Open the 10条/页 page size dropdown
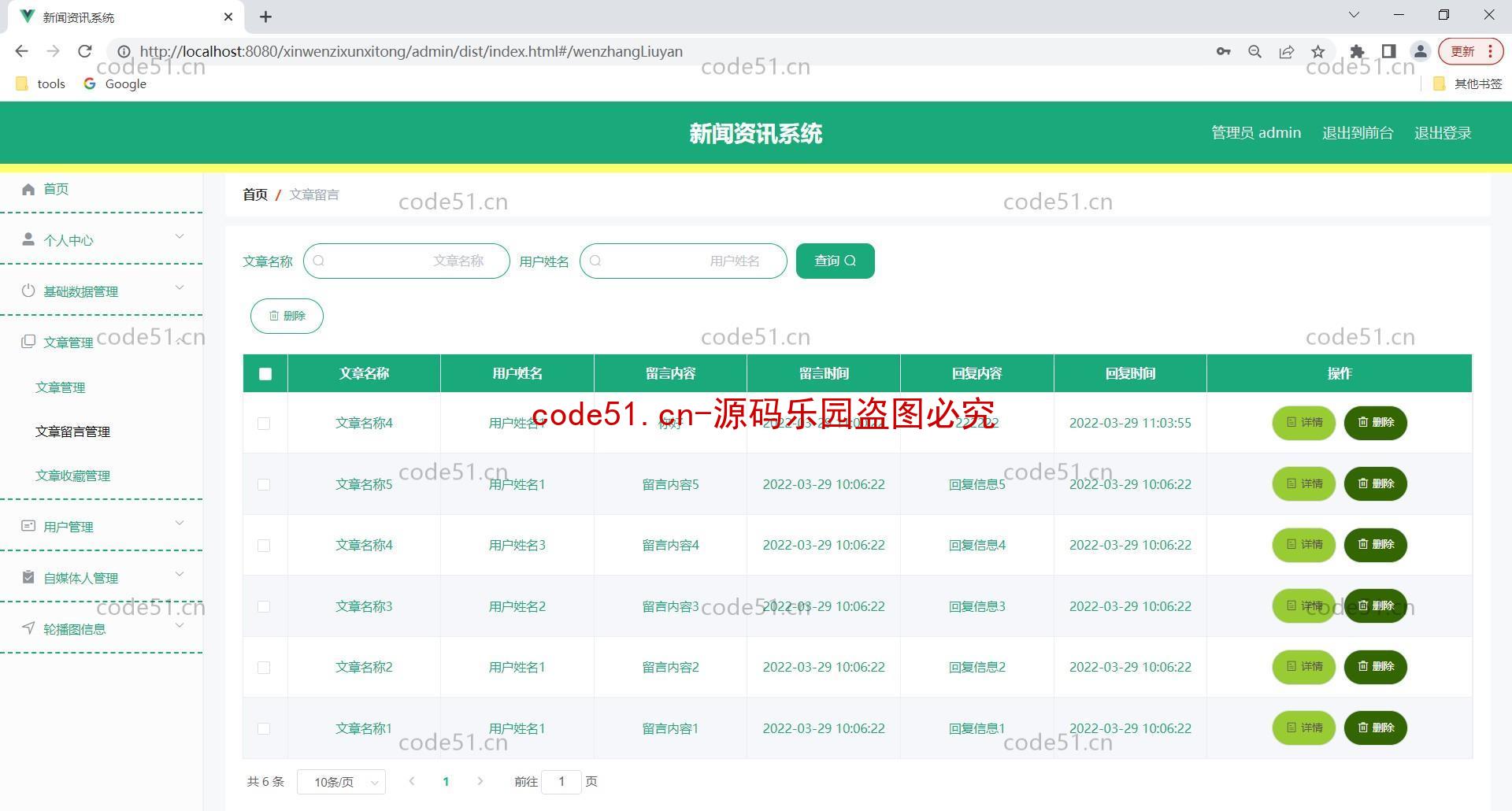 [x=341, y=782]
